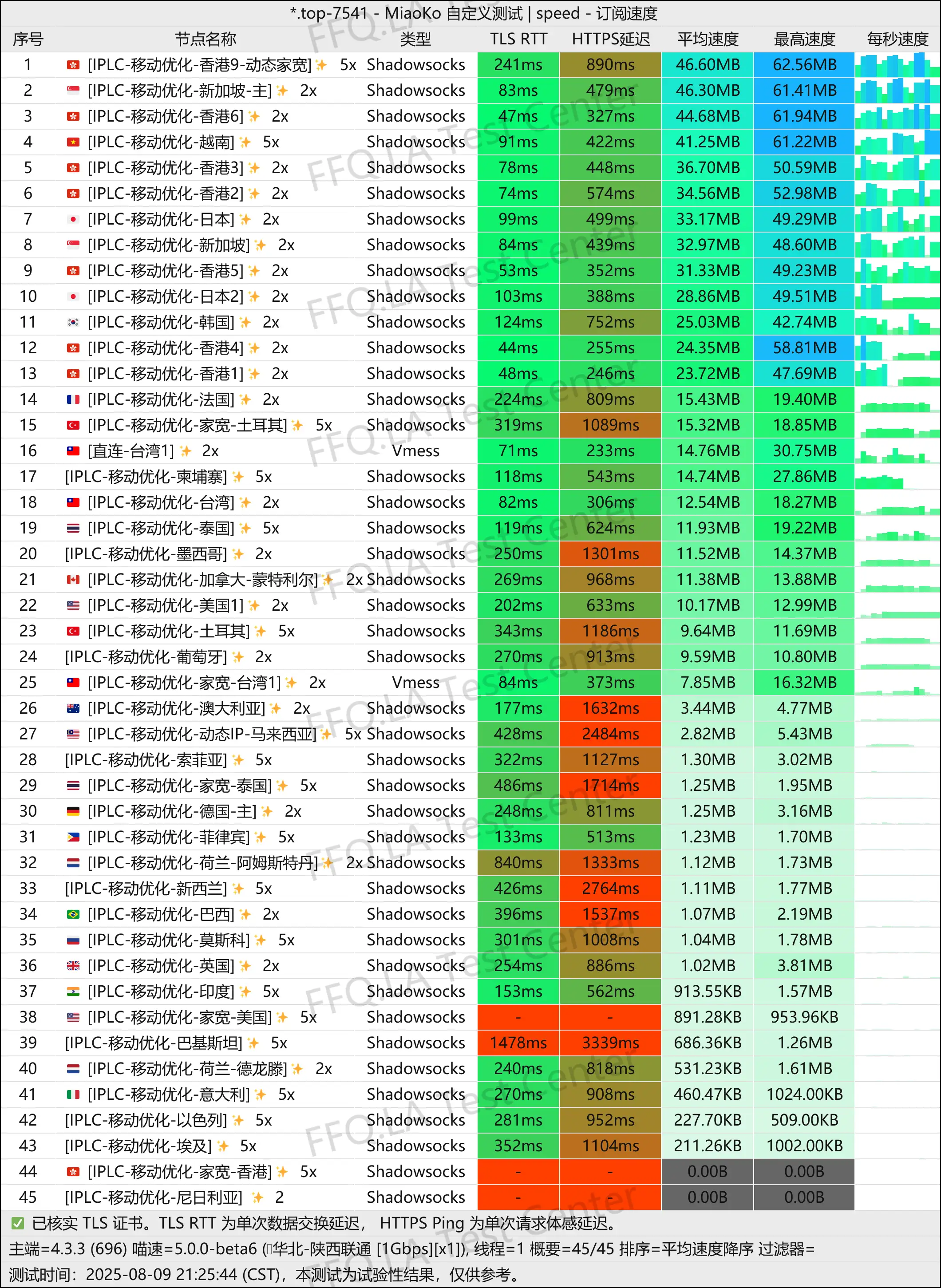Click the TLS RTT column header

point(518,40)
